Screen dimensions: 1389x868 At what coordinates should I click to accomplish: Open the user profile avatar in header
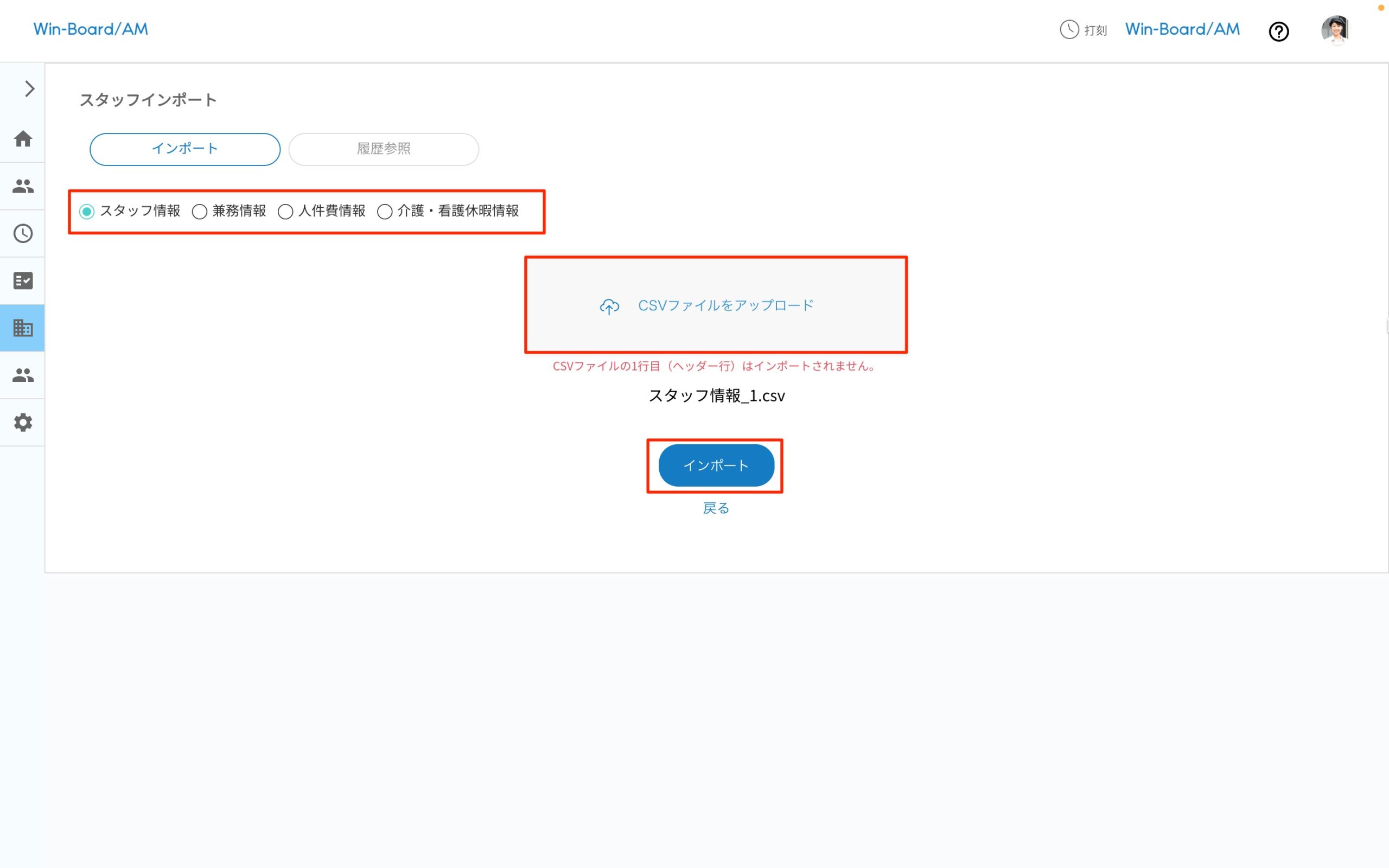tap(1336, 30)
